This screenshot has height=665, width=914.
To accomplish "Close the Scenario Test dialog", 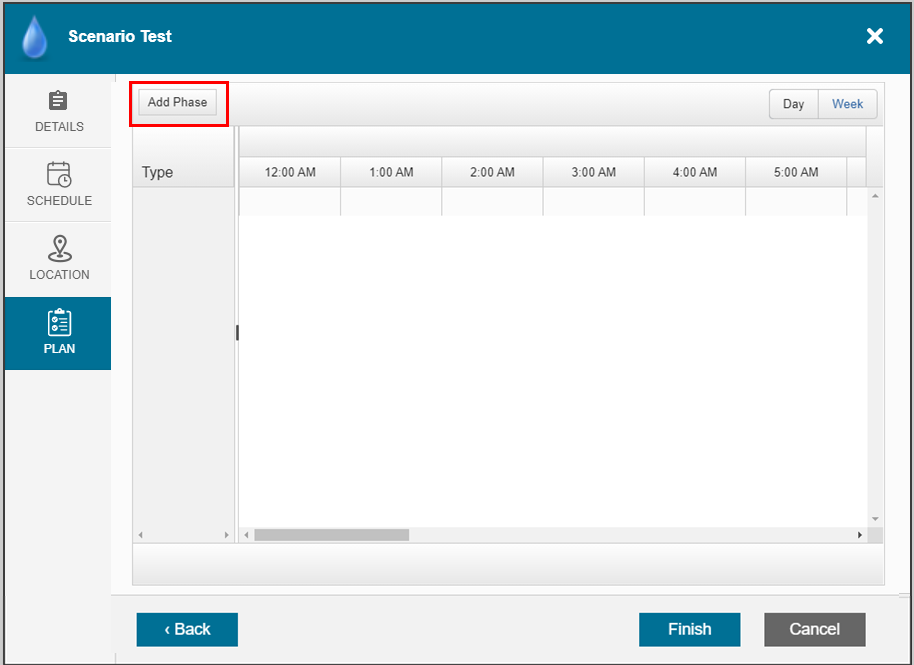I will tap(874, 37).
